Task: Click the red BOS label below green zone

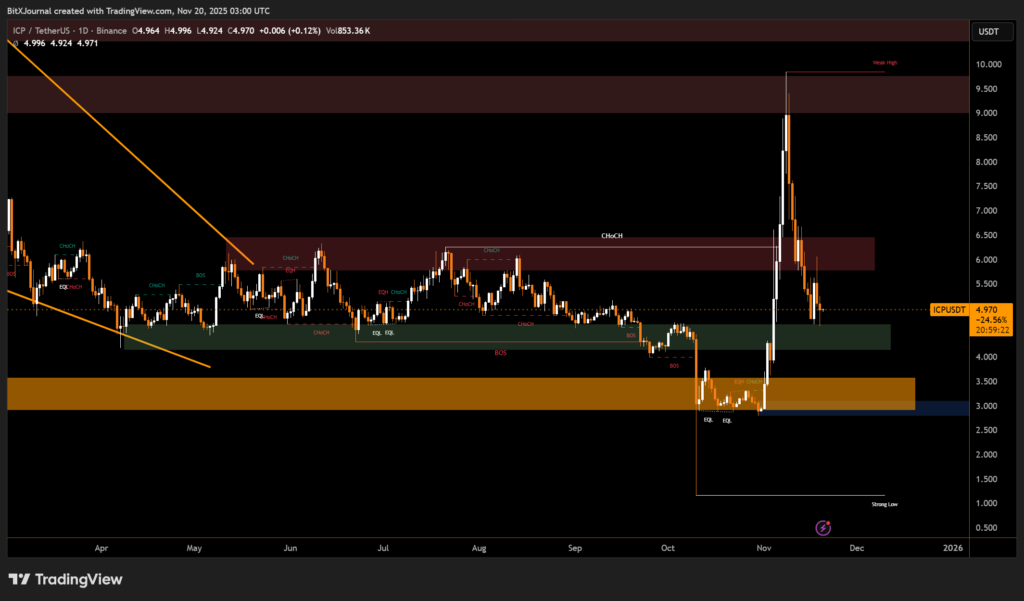Action: (x=499, y=353)
